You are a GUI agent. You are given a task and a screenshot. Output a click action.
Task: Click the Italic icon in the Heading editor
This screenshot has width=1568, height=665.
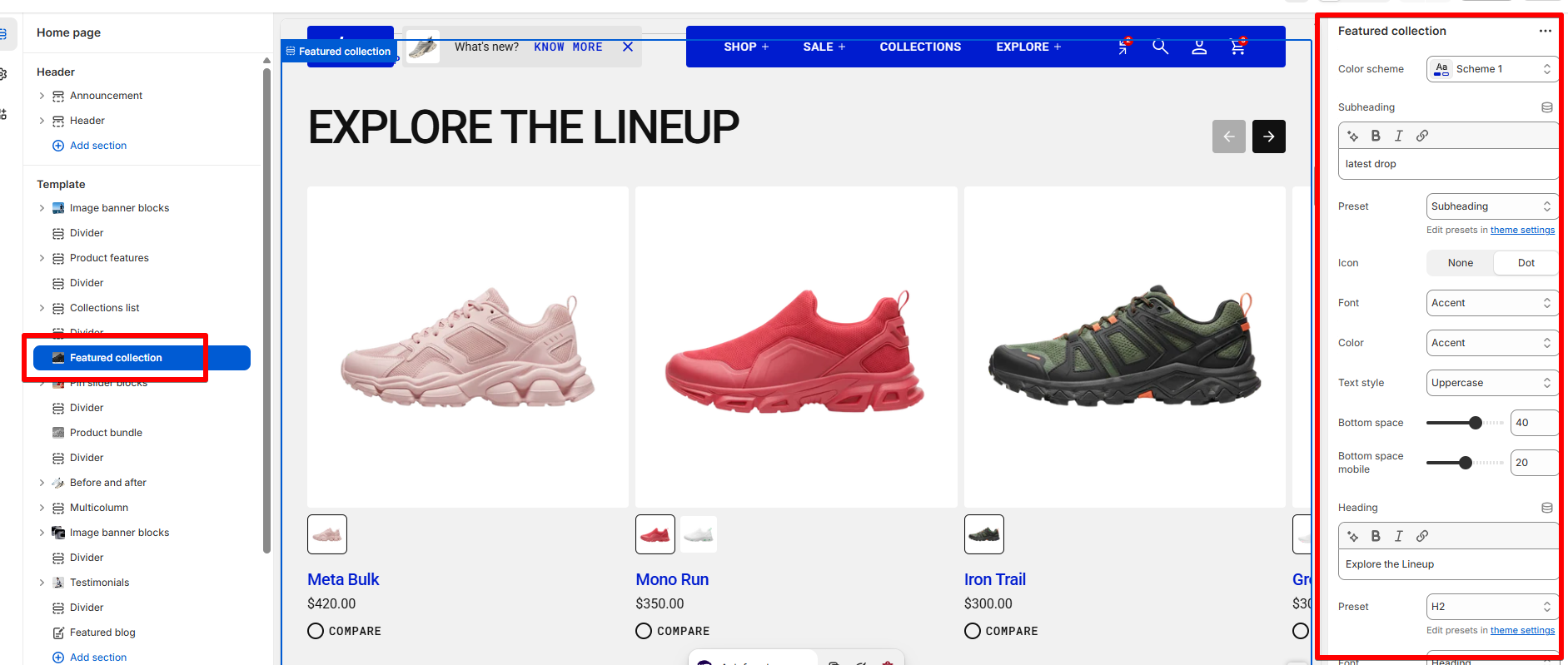[x=1399, y=536]
